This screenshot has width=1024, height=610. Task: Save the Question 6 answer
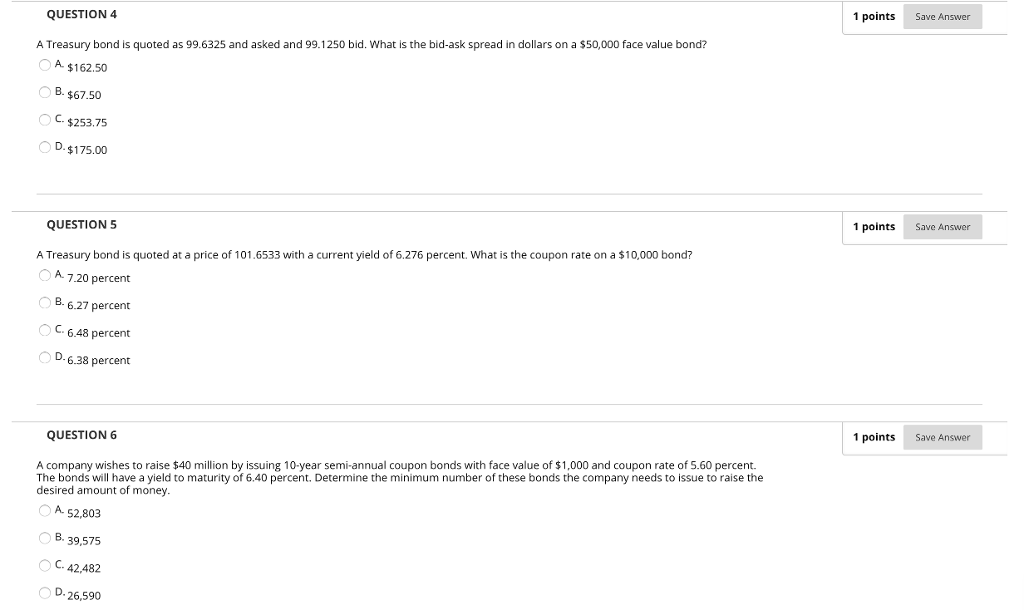(941, 437)
